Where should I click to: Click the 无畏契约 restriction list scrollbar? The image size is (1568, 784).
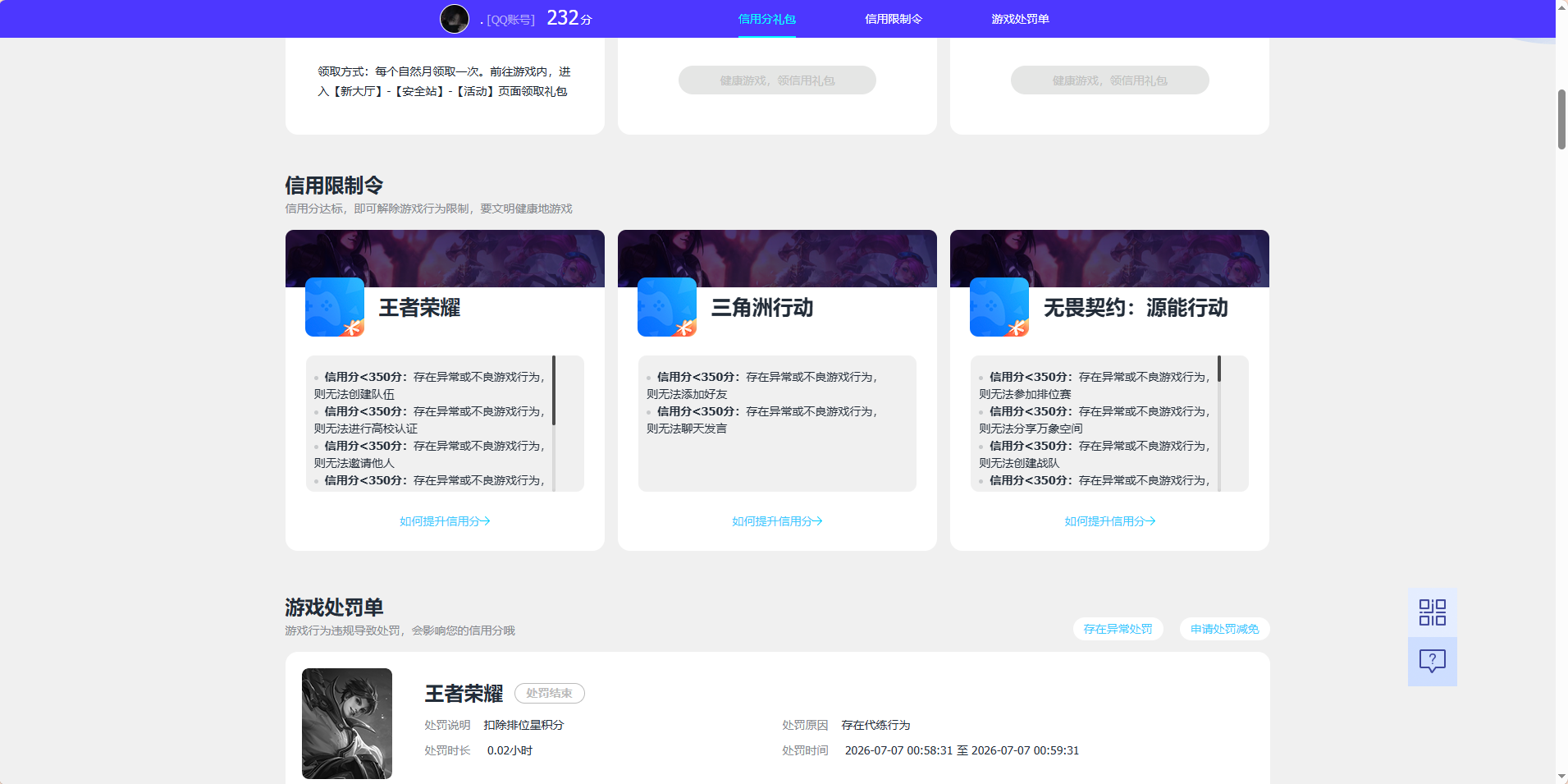click(1219, 369)
